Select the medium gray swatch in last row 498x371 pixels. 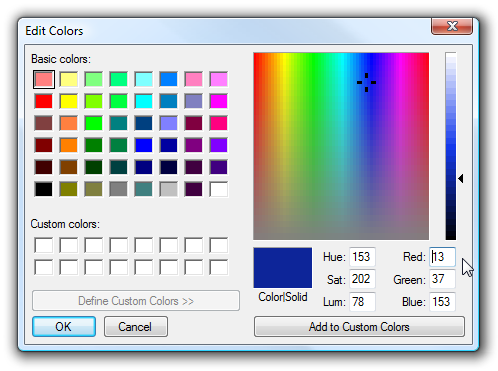(x=119, y=189)
